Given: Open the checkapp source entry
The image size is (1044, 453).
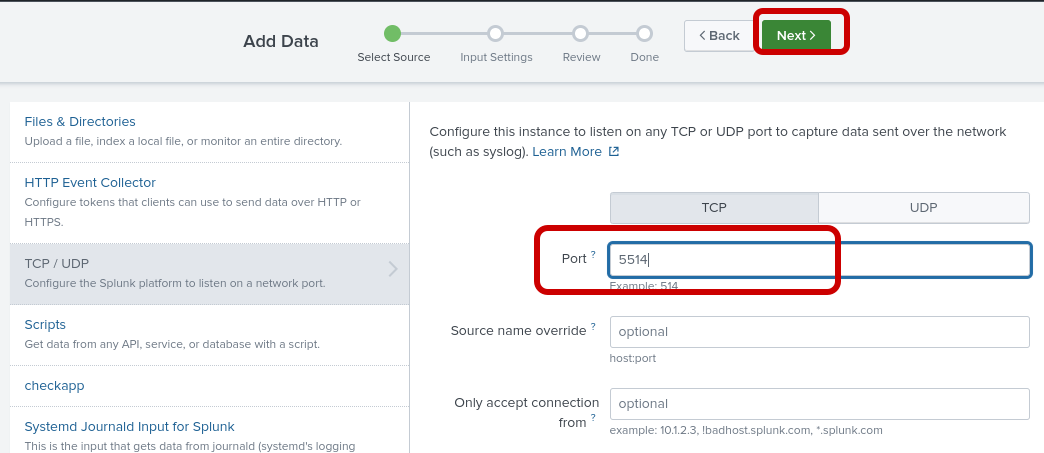Looking at the screenshot, I should pos(55,385).
